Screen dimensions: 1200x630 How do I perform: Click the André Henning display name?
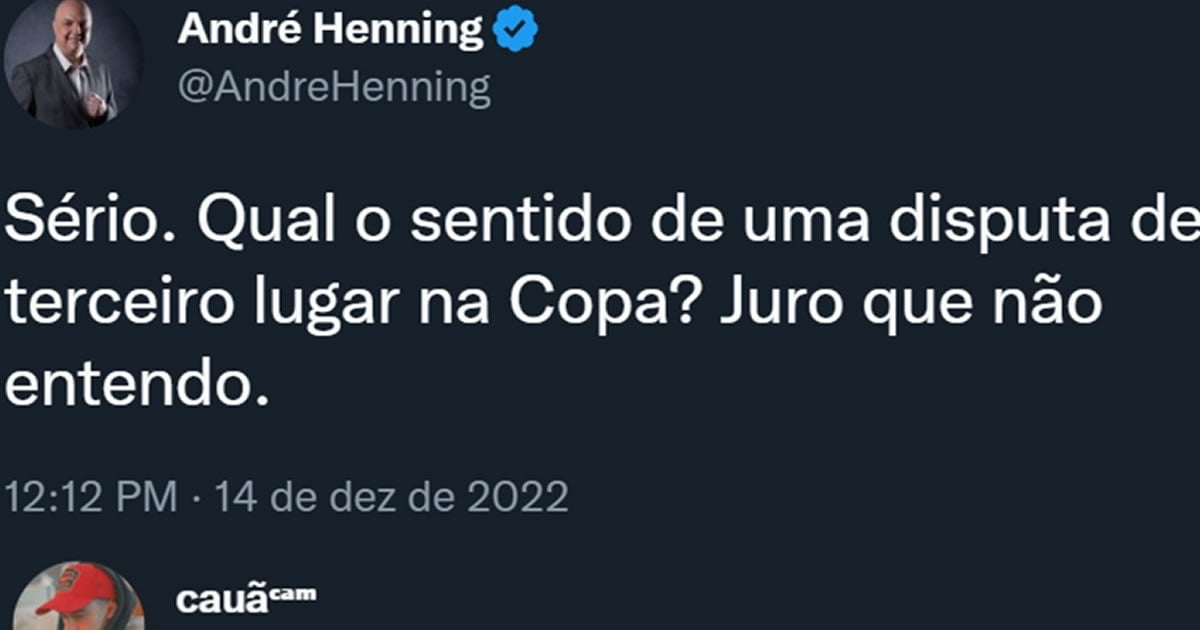tap(330, 32)
